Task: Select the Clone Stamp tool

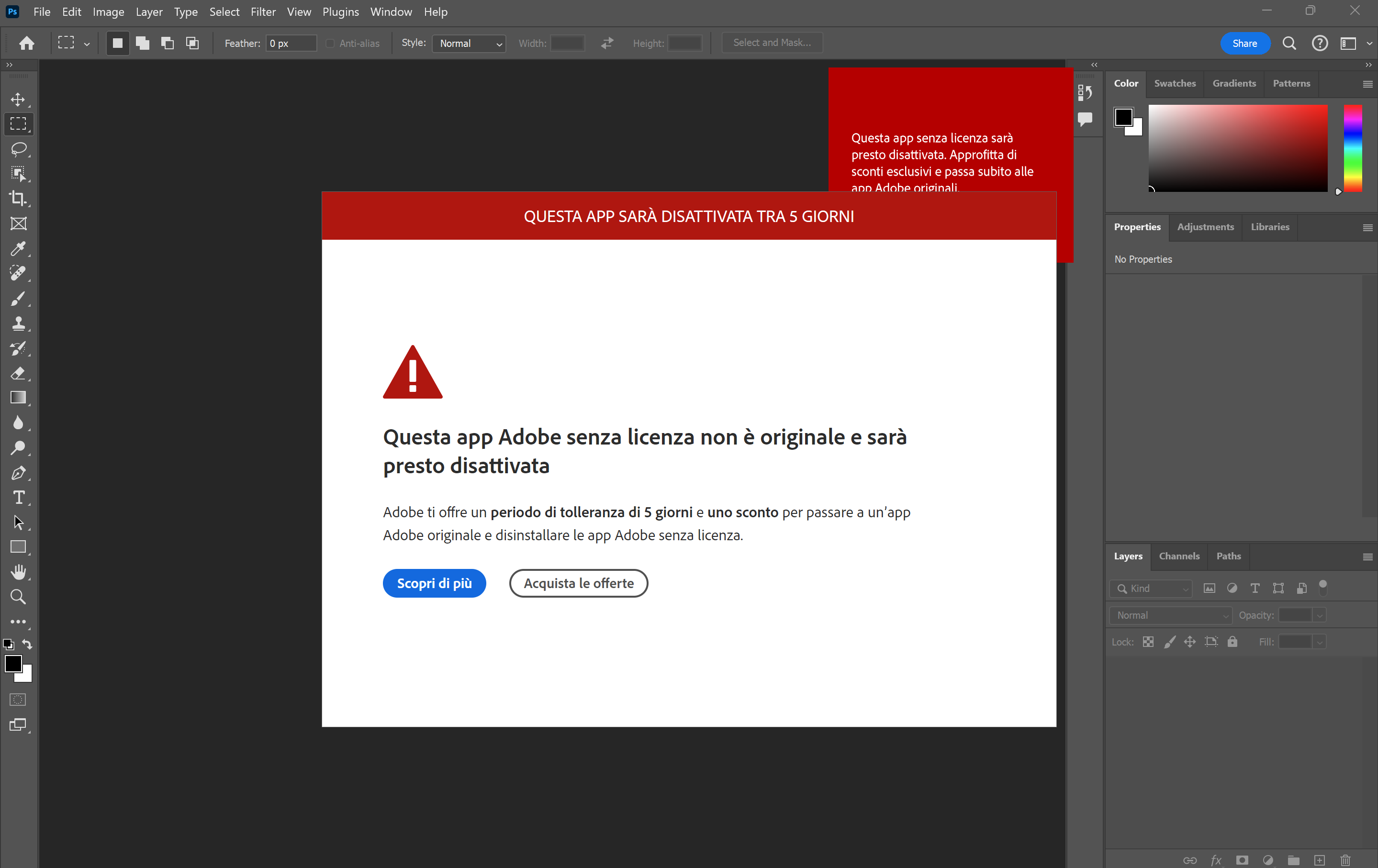Action: [x=18, y=323]
